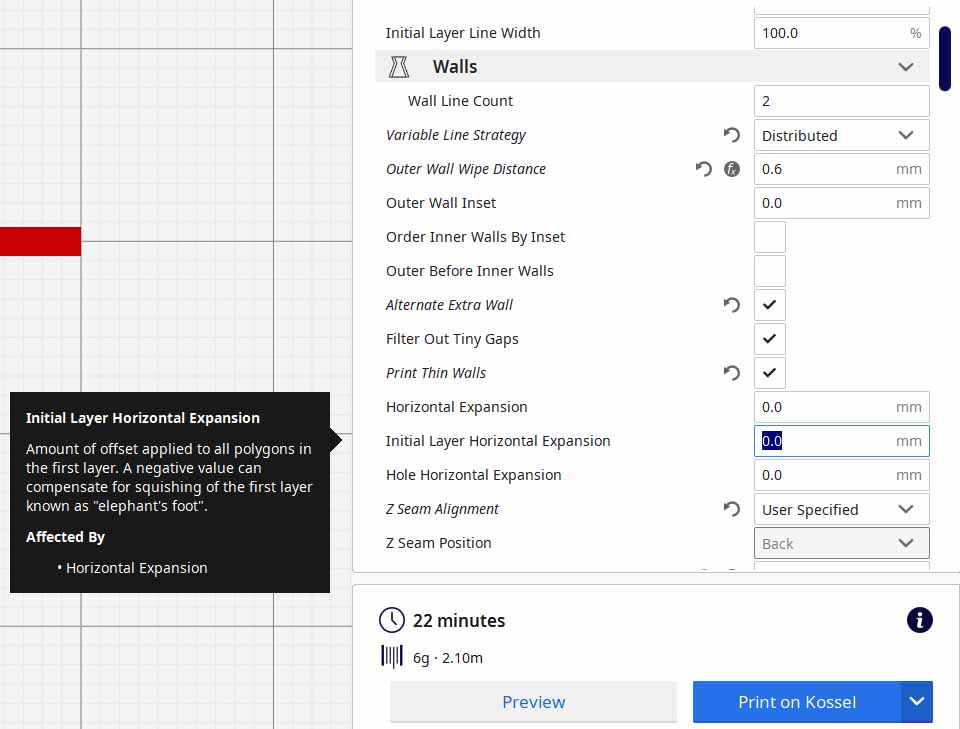Click the Preview button
This screenshot has height=729, width=960.
[x=533, y=702]
